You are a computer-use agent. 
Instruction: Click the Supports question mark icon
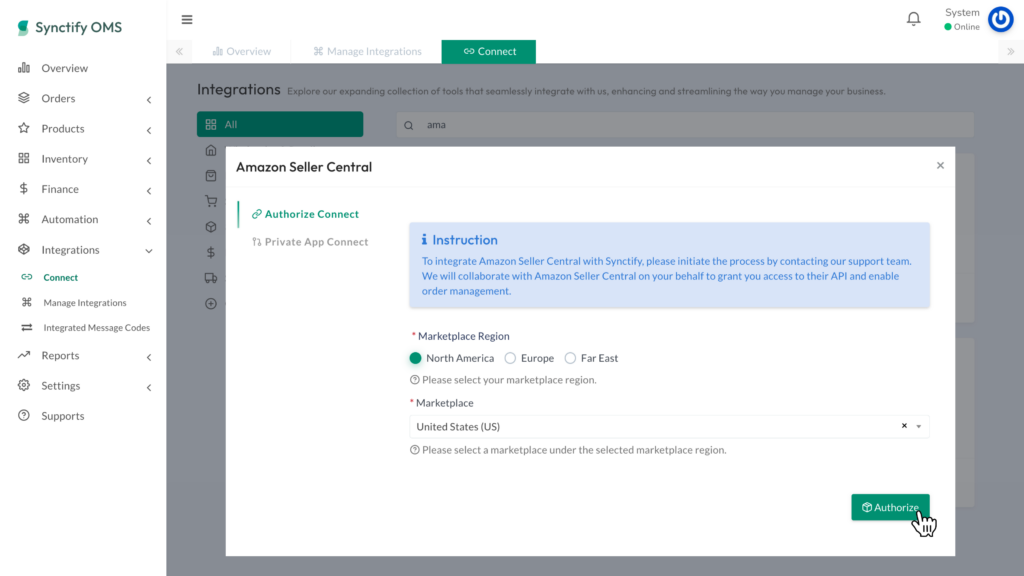(24, 415)
